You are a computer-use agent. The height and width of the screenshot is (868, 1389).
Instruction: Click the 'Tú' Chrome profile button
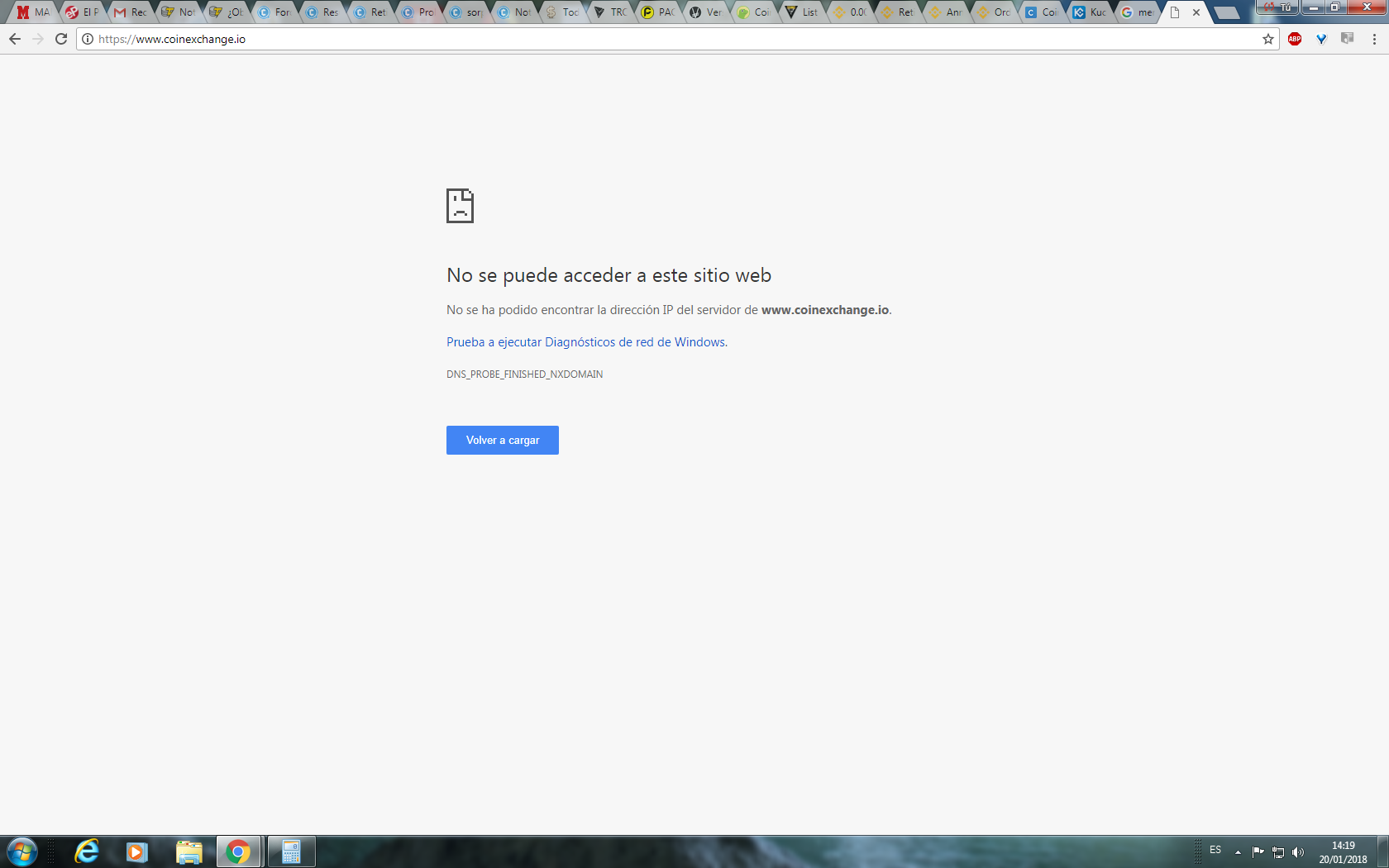pos(1277,7)
